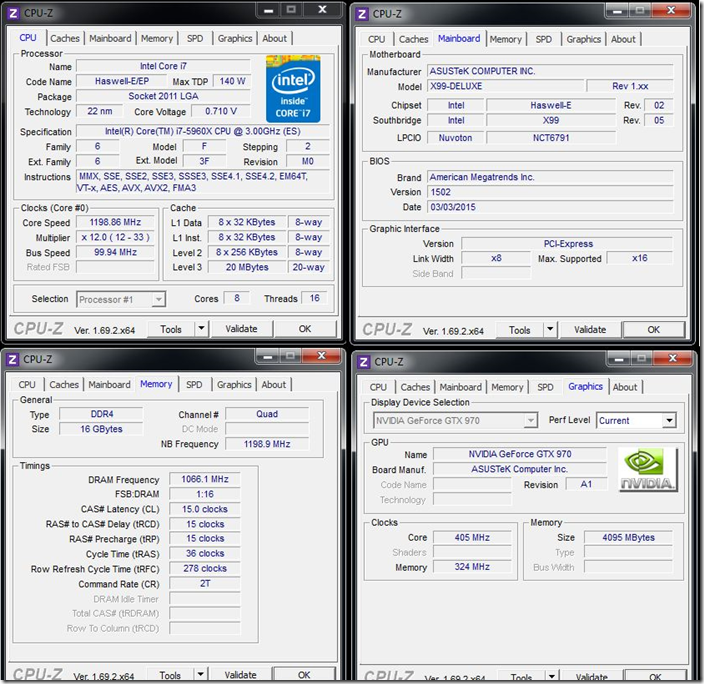This screenshot has width=704, height=684.
Task: Click the motherboard model X99-DELUXE field
Action: pos(506,86)
